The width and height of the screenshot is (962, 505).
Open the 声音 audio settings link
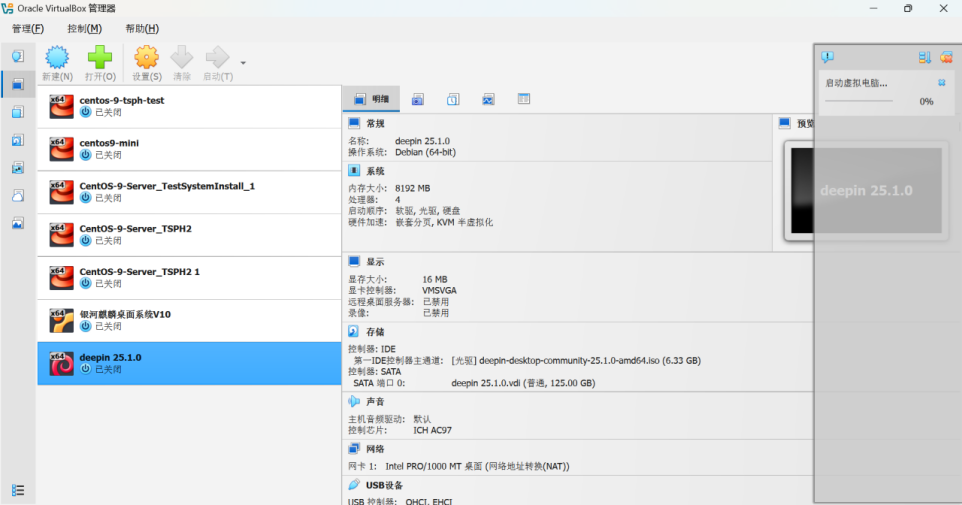[375, 402]
